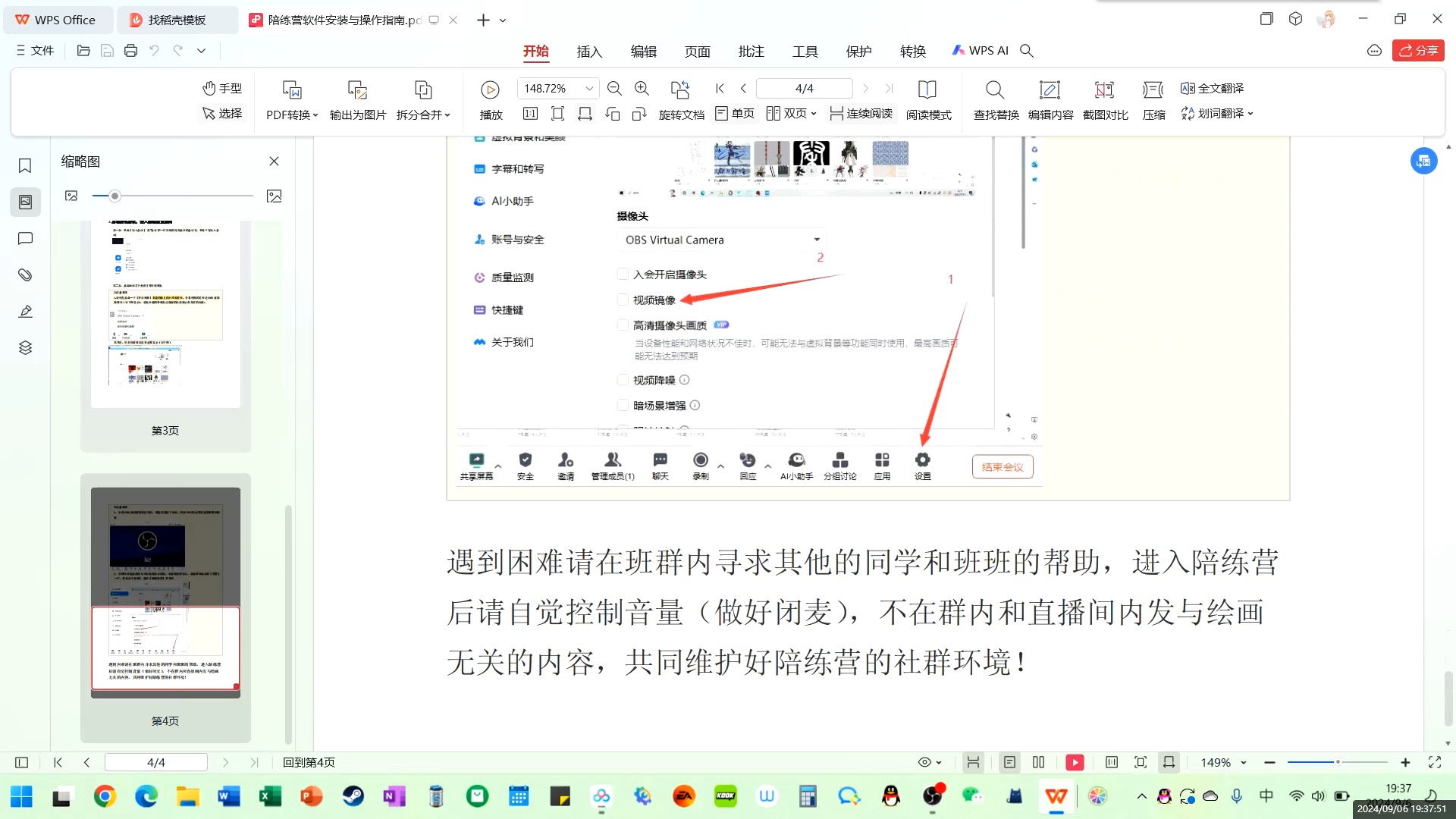1456x819 pixels.
Task: Click the zoom in magnifier in the ribbon
Action: 642,89
